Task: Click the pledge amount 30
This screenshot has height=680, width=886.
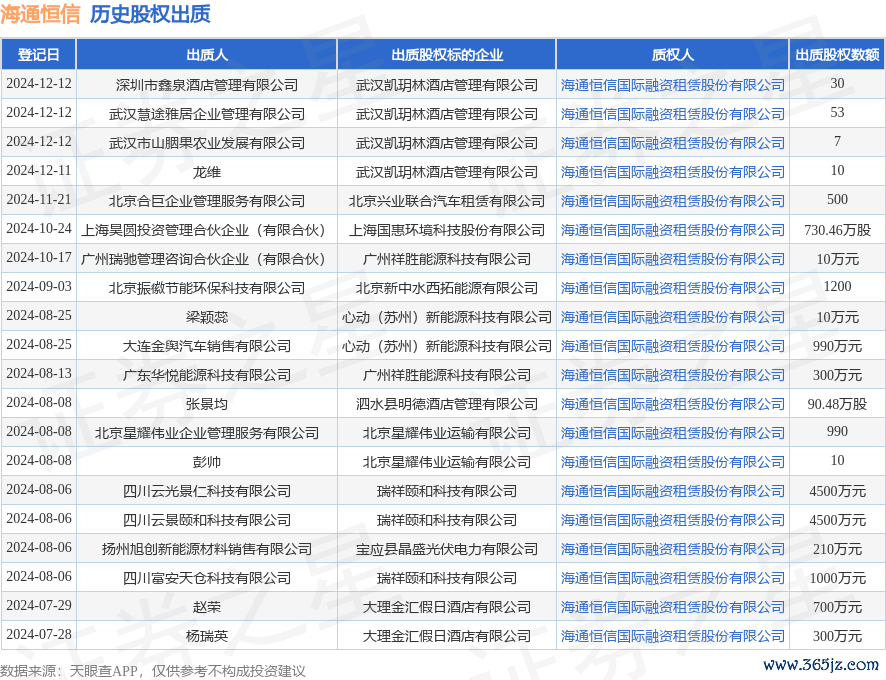Action: point(837,83)
